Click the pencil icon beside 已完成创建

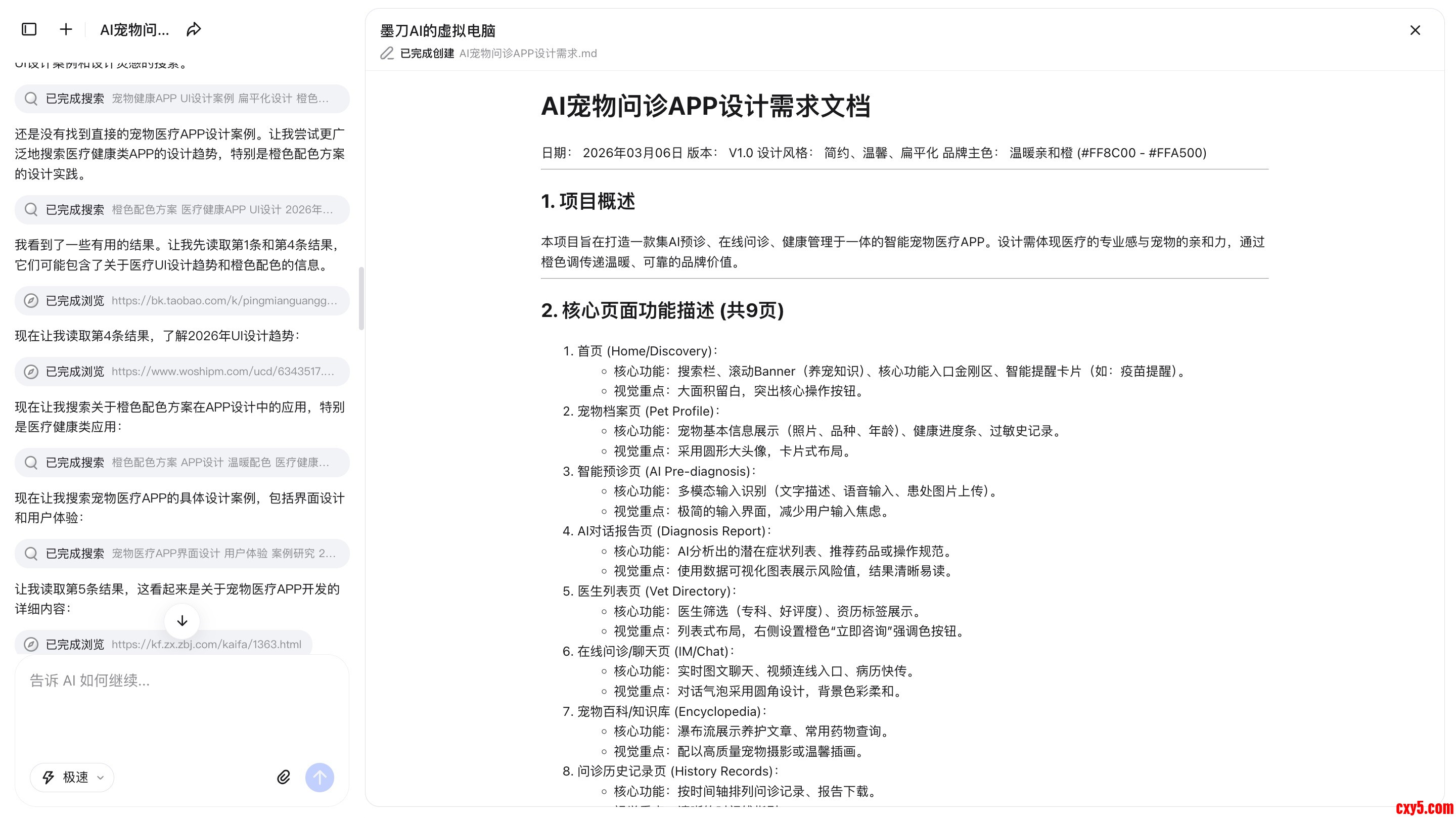click(387, 53)
